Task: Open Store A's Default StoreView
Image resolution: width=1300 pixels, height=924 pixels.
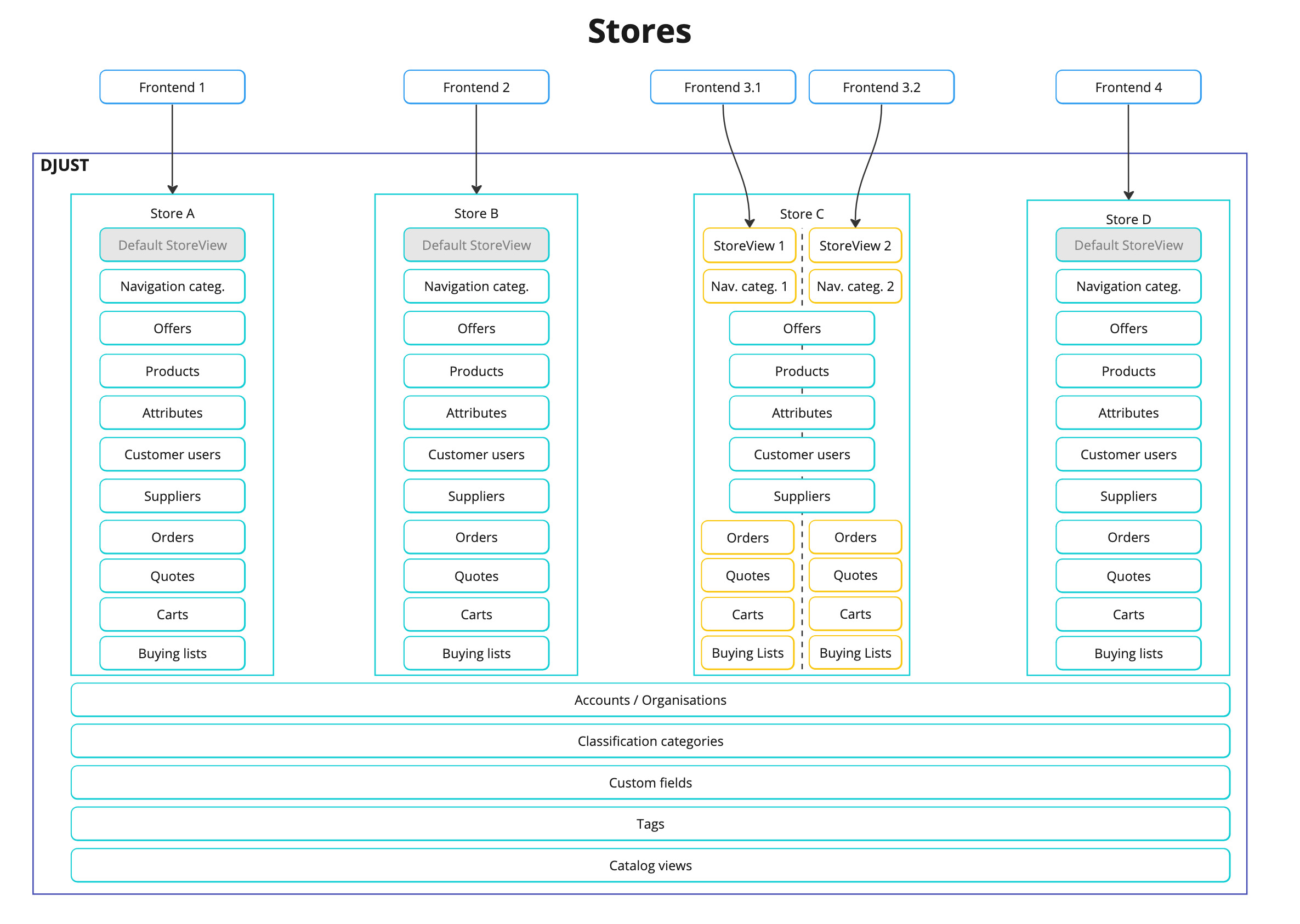Action: (172, 244)
